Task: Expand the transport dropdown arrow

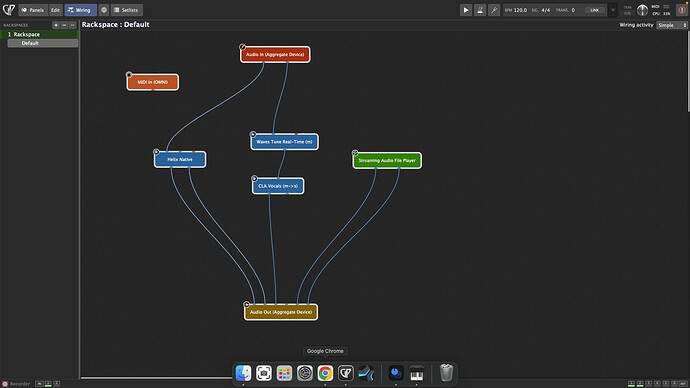Action: [613, 10]
